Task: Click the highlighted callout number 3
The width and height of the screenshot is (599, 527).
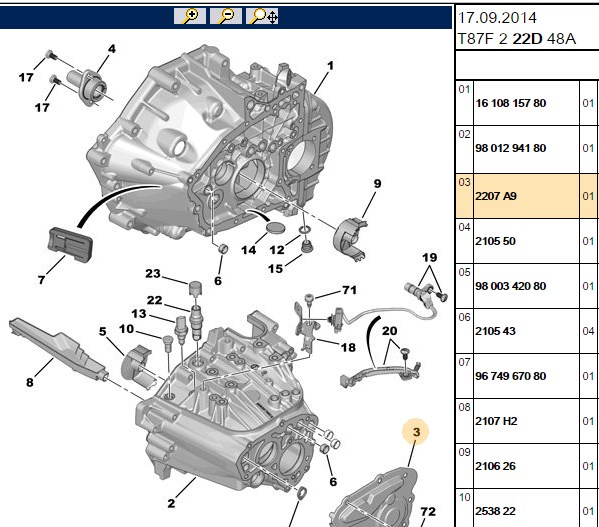Action: 416,432
